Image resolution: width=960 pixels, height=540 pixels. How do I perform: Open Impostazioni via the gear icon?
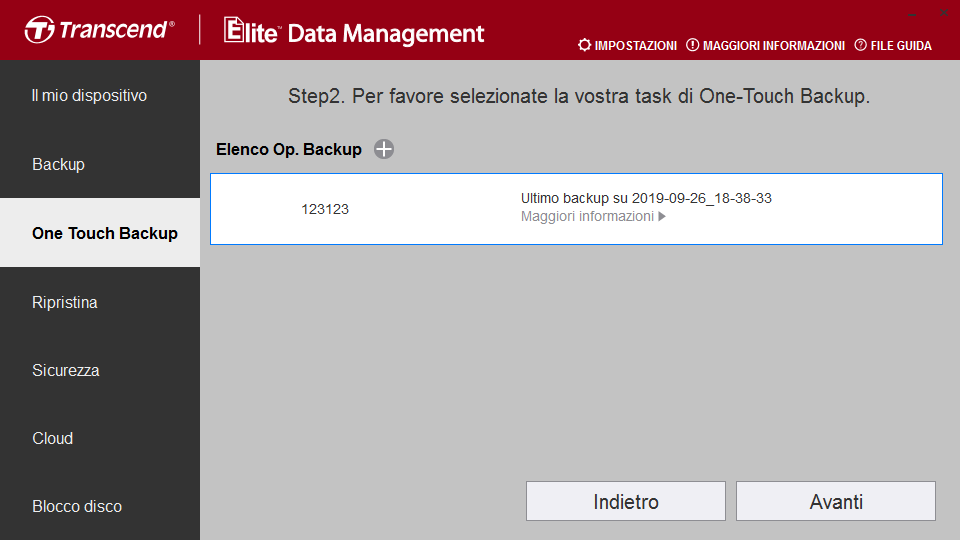click(x=584, y=45)
